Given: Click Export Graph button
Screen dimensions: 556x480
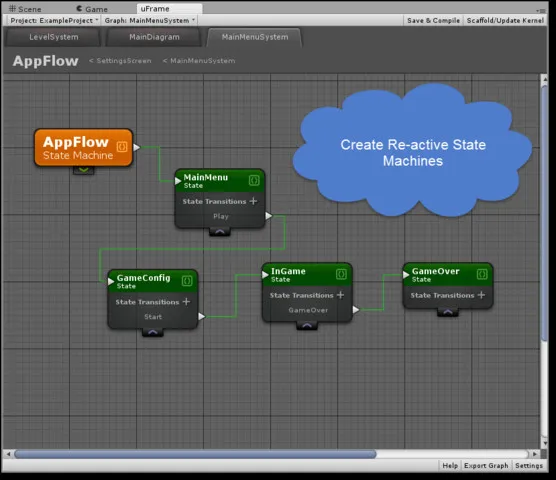Looking at the screenshot, I should tap(486, 465).
